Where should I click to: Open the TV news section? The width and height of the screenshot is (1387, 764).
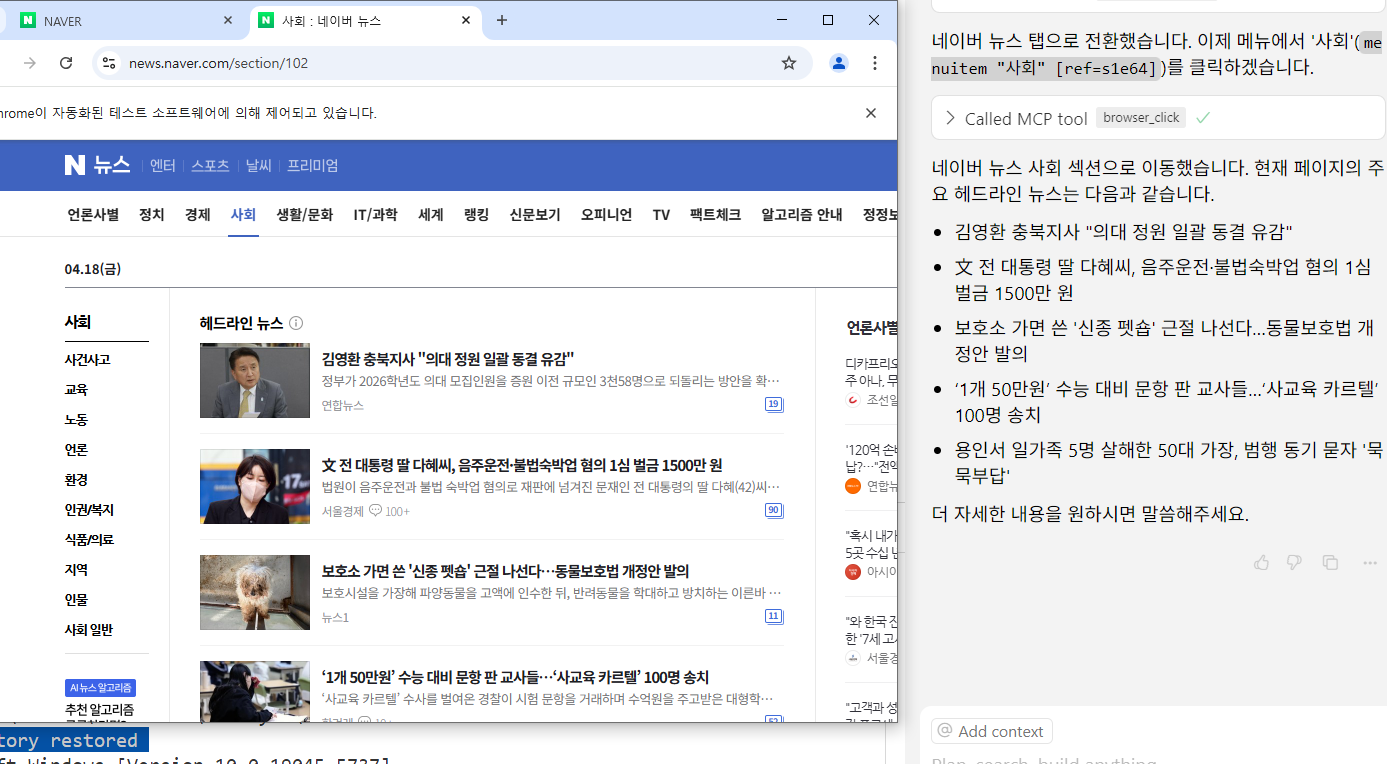661,214
